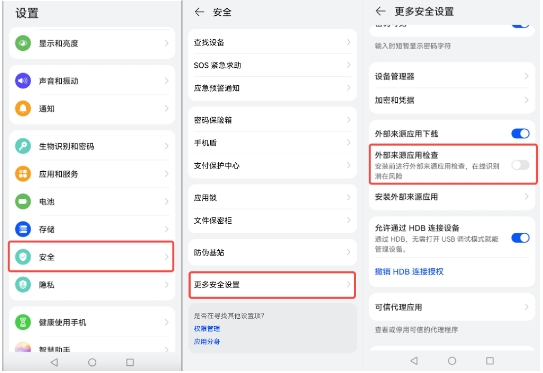Tap the Sound and vibration (声音和振动) row chevron

[167, 81]
